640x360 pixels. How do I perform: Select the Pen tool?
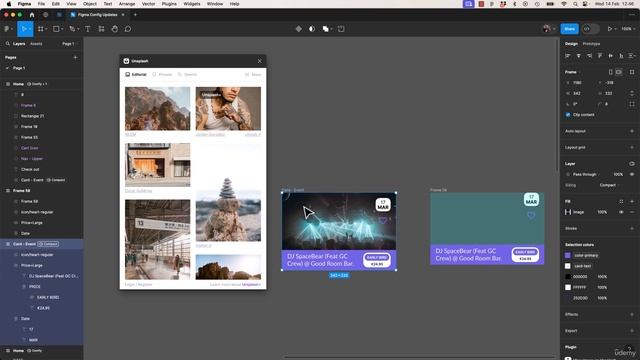point(72,29)
